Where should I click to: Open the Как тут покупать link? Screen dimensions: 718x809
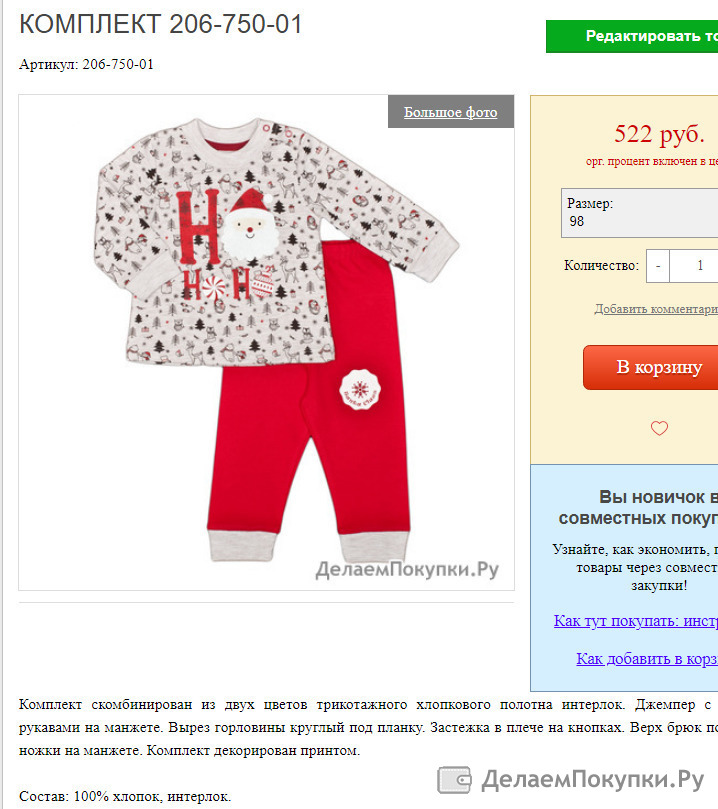[x=635, y=621]
